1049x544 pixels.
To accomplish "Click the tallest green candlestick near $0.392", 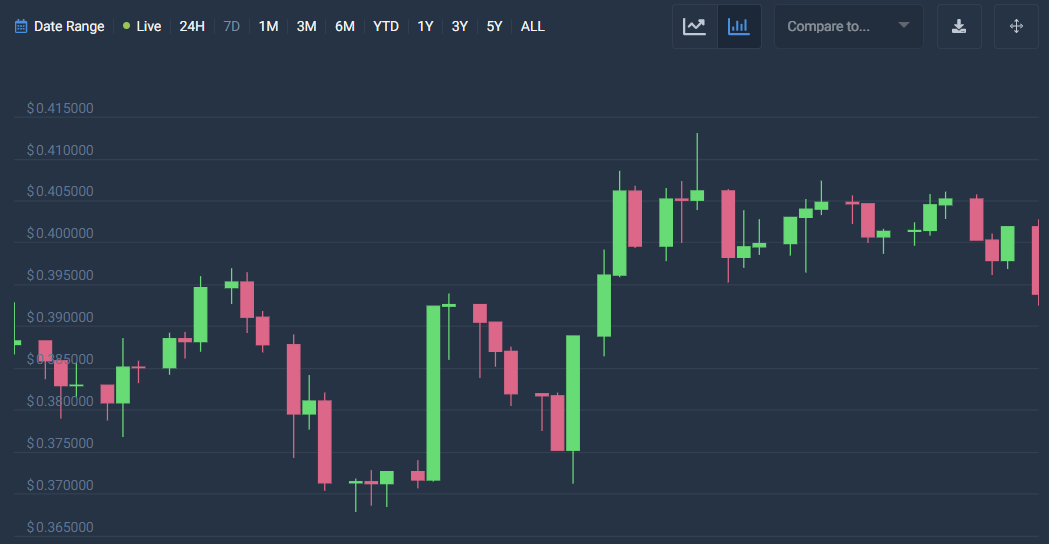I will click(433, 393).
